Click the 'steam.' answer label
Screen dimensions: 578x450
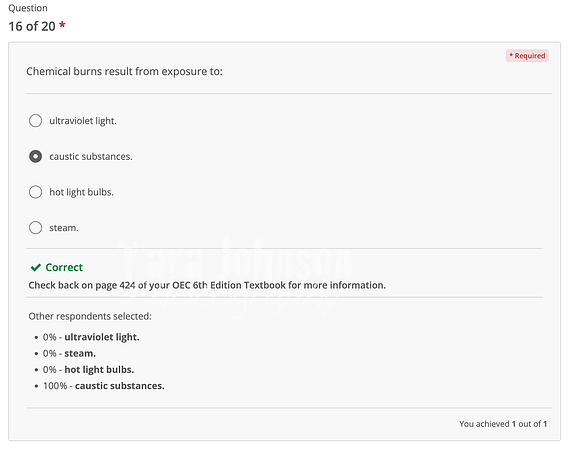[64, 228]
